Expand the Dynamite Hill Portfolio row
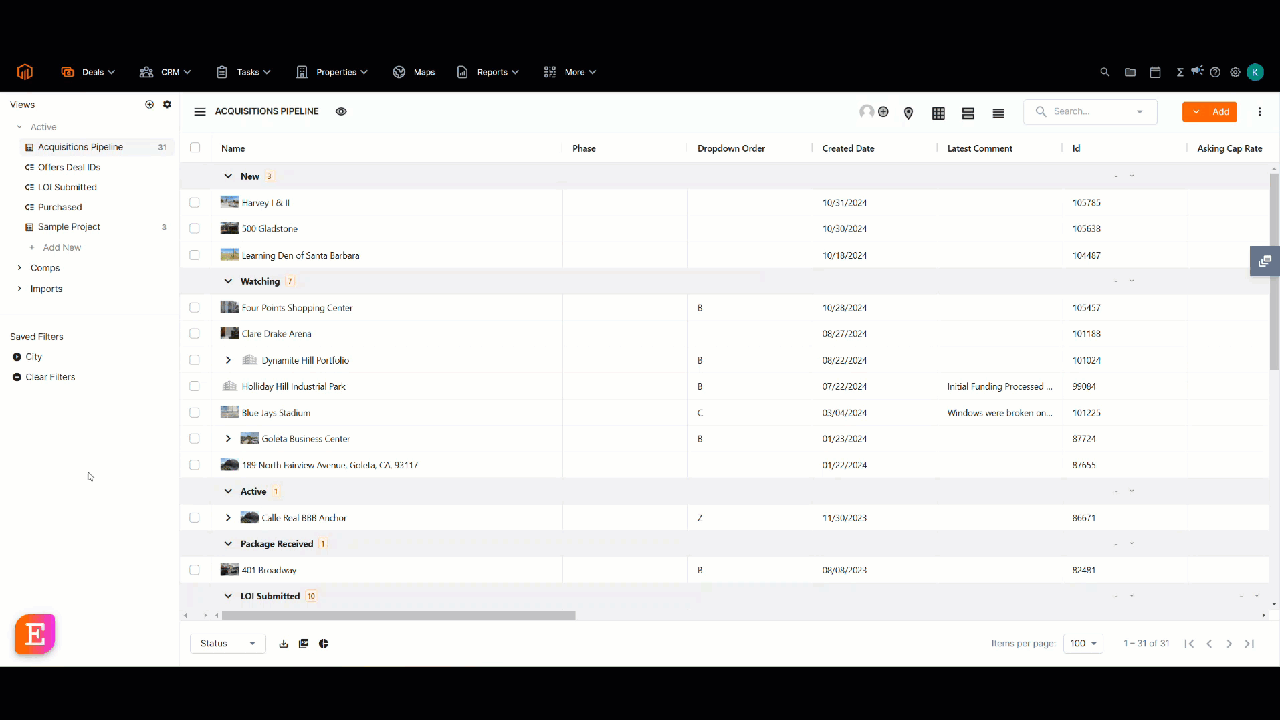Screen dimensions: 1280x720 click(228, 360)
